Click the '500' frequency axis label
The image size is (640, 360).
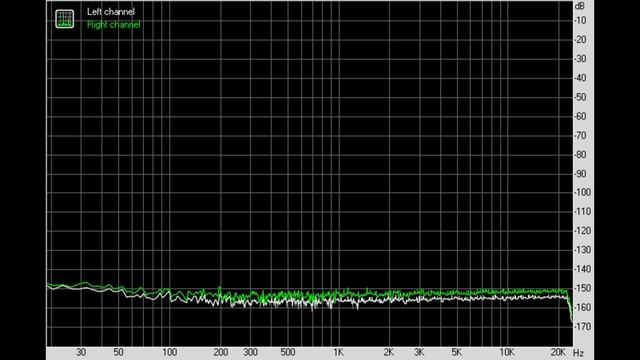(288, 352)
